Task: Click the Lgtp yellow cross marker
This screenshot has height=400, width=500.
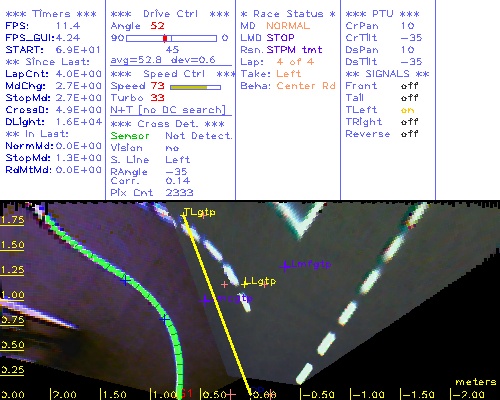Action: coord(246,283)
